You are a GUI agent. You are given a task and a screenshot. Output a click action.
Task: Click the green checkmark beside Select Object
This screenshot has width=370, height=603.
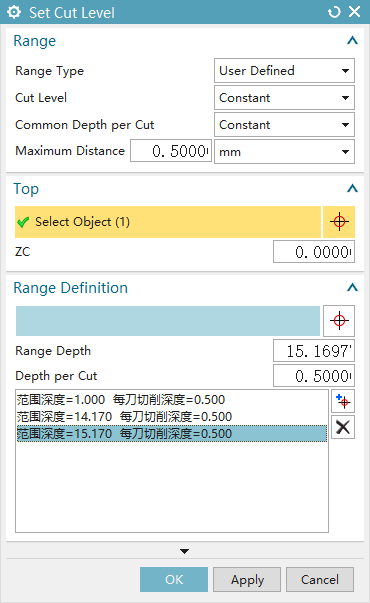pos(23,222)
